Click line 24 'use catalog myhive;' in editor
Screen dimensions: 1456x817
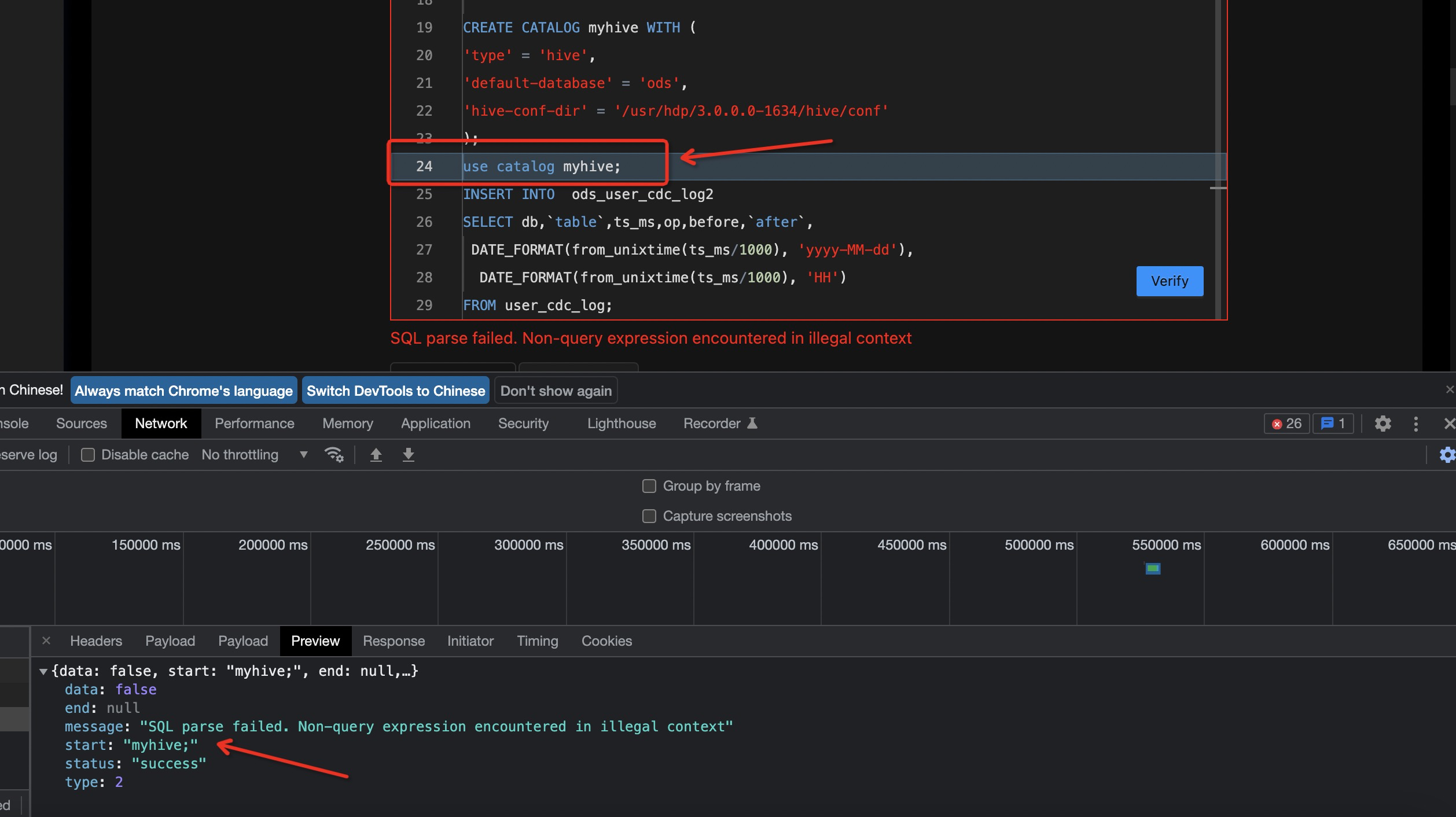coord(542,167)
